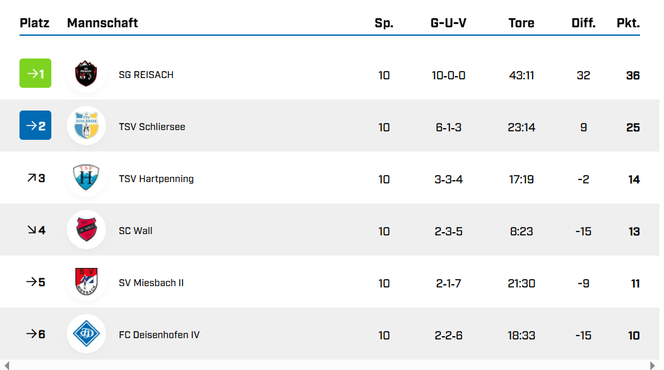The height and width of the screenshot is (370, 664).
Task: Click the SG Reisach club crest
Action: pyautogui.click(x=86, y=74)
